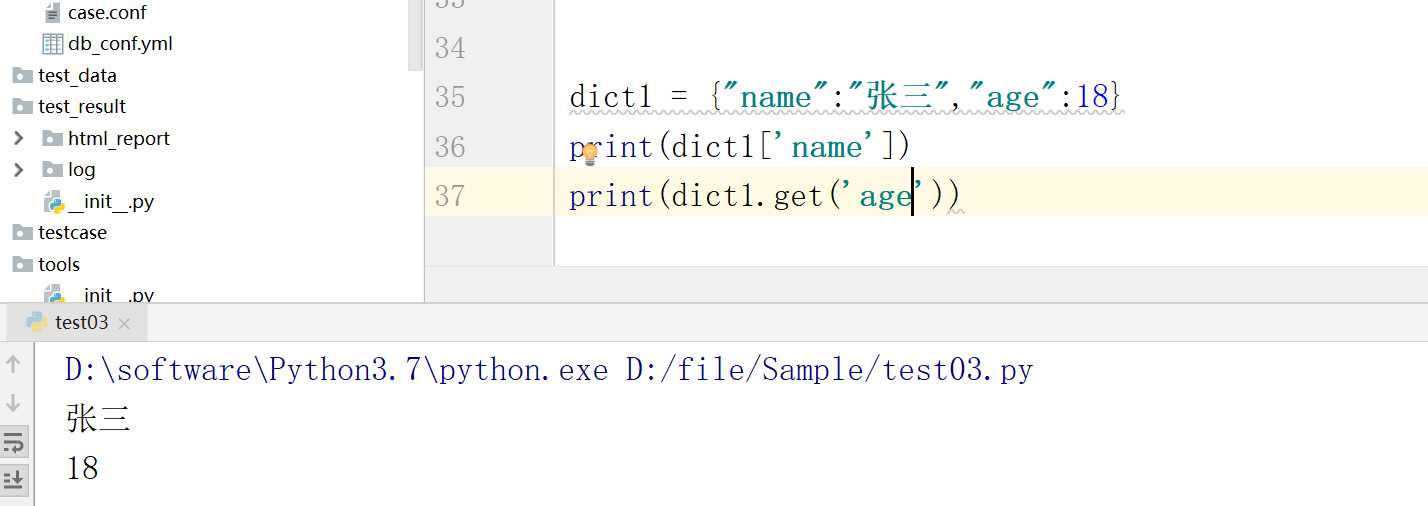Click 'age' string on line 37
Viewport: 1428px width, 506px height.
(886, 196)
